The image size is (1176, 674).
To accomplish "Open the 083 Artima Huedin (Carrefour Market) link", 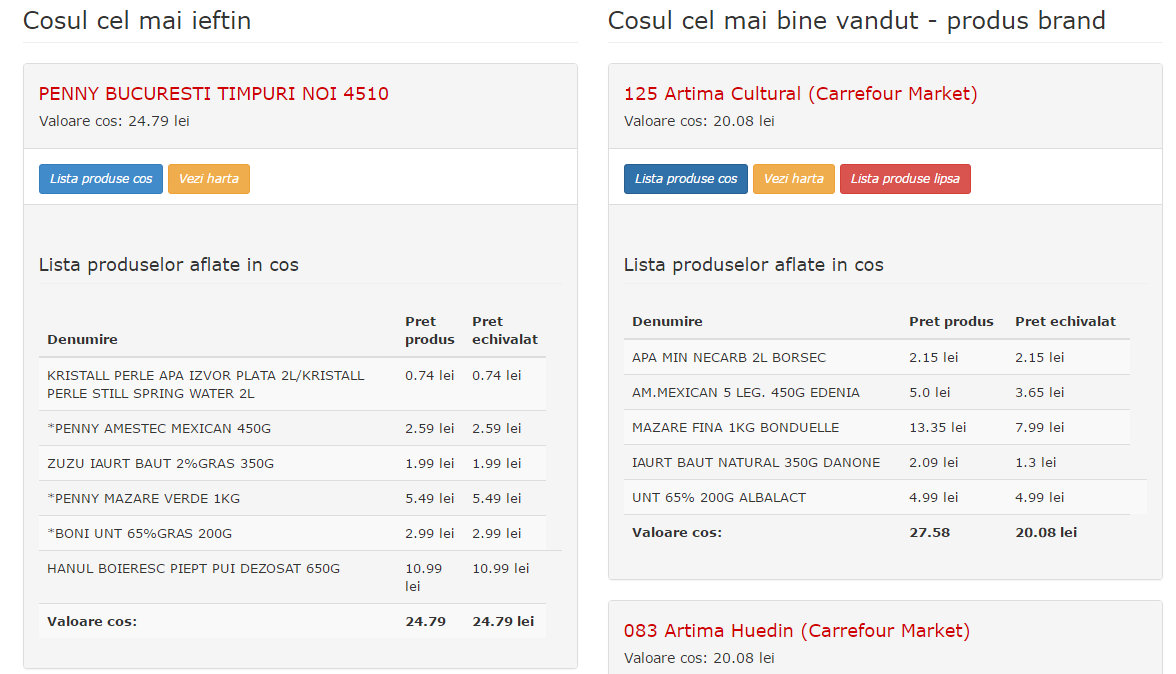I will (x=796, y=631).
